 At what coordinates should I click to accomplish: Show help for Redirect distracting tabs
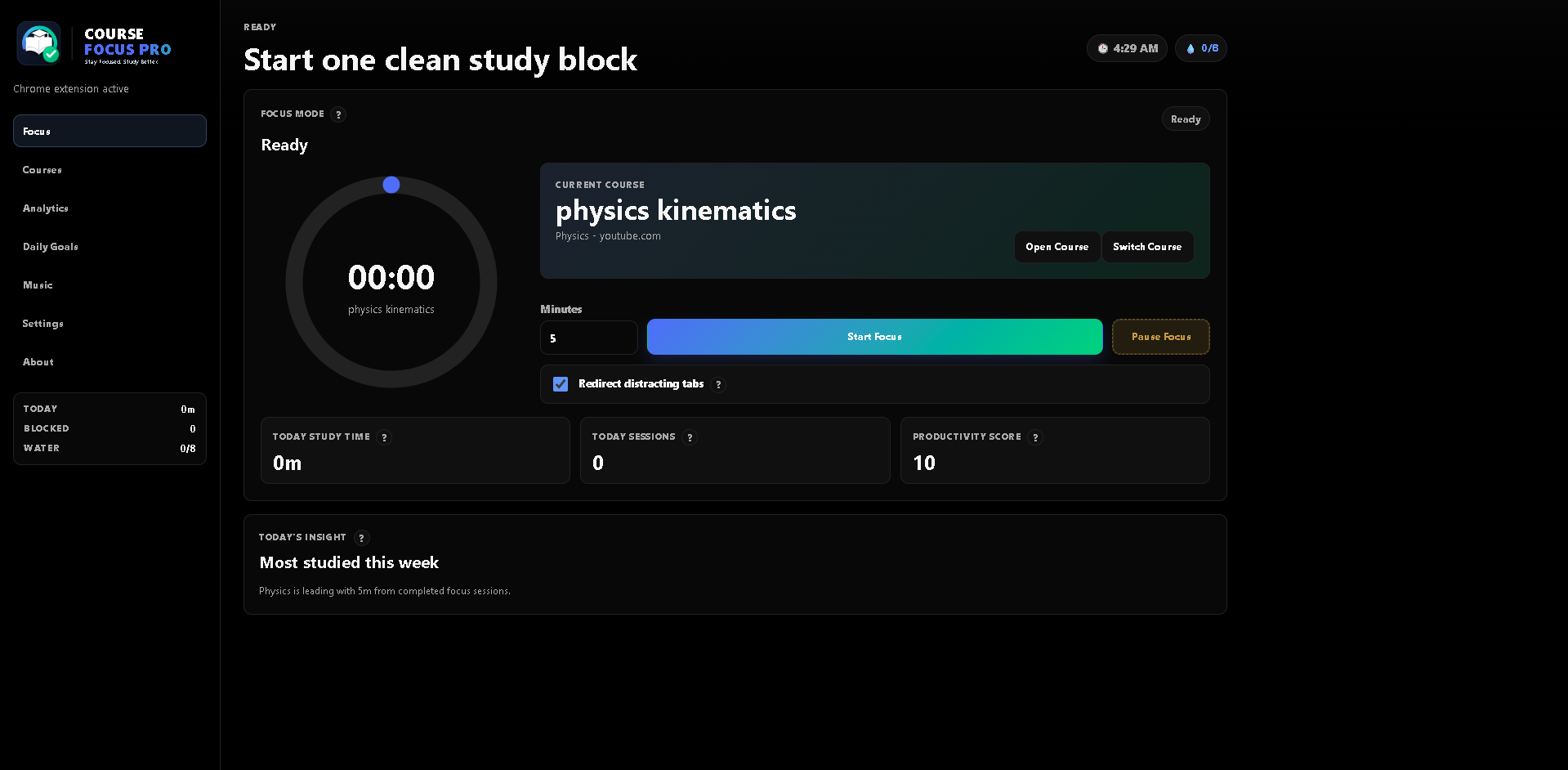click(x=718, y=384)
